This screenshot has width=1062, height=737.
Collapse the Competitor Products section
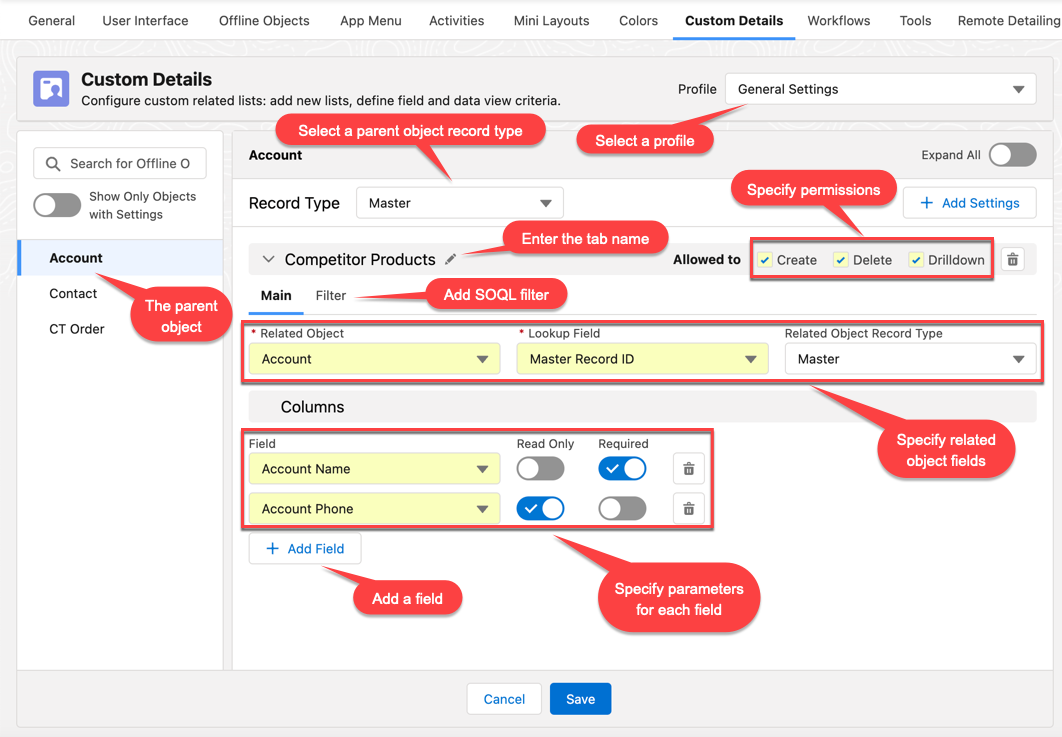(268, 258)
